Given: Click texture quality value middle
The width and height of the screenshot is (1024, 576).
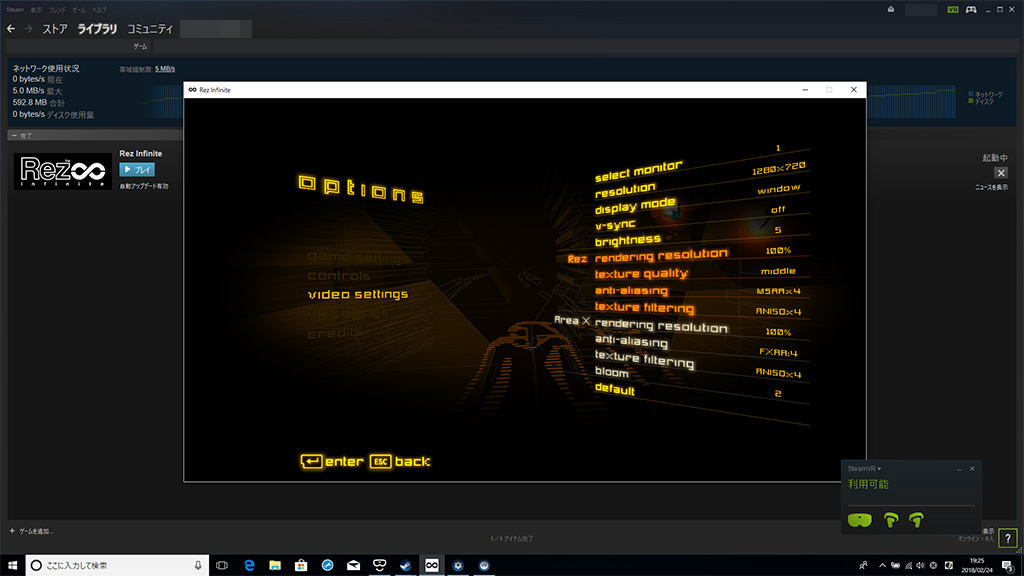Looking at the screenshot, I should pos(778,271).
